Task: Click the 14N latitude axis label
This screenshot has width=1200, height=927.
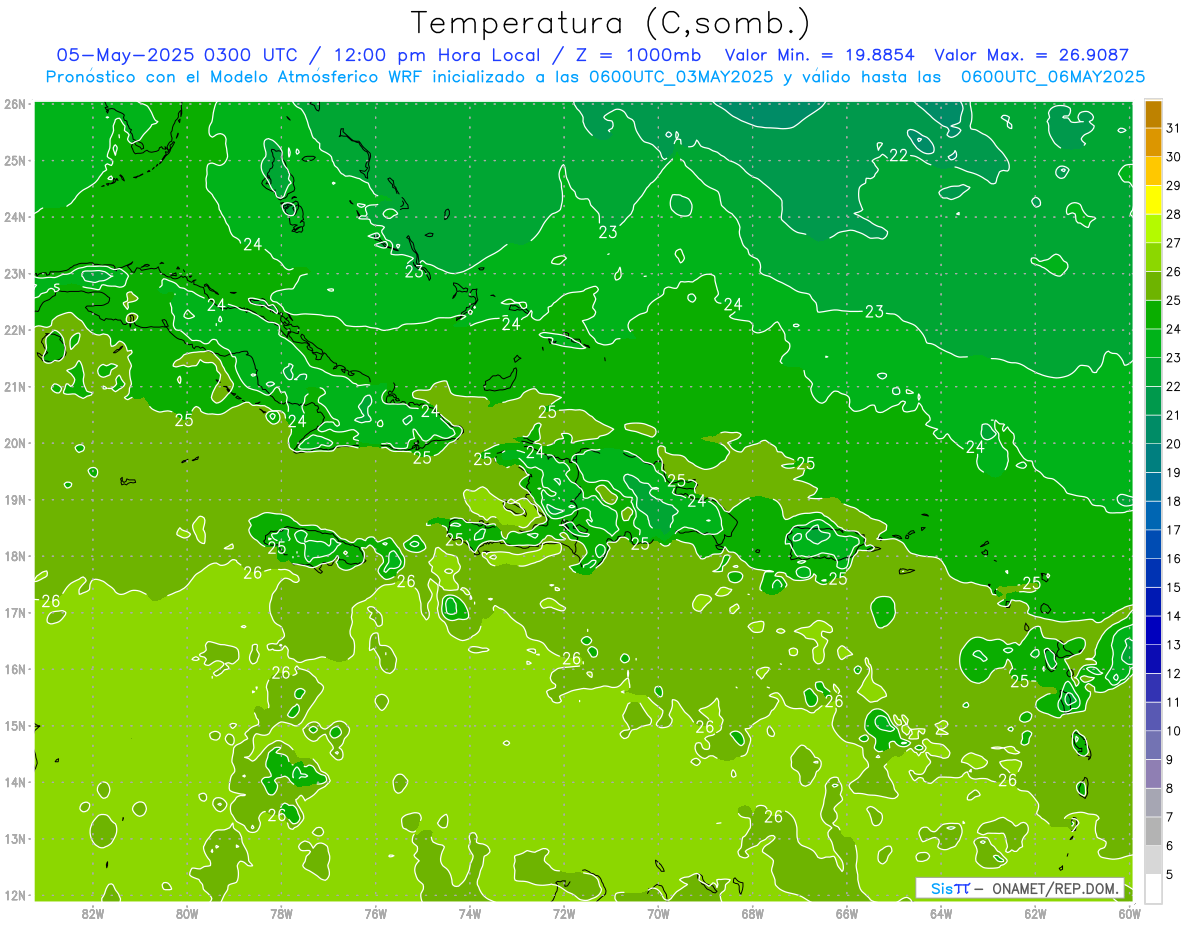Action: pyautogui.click(x=15, y=782)
